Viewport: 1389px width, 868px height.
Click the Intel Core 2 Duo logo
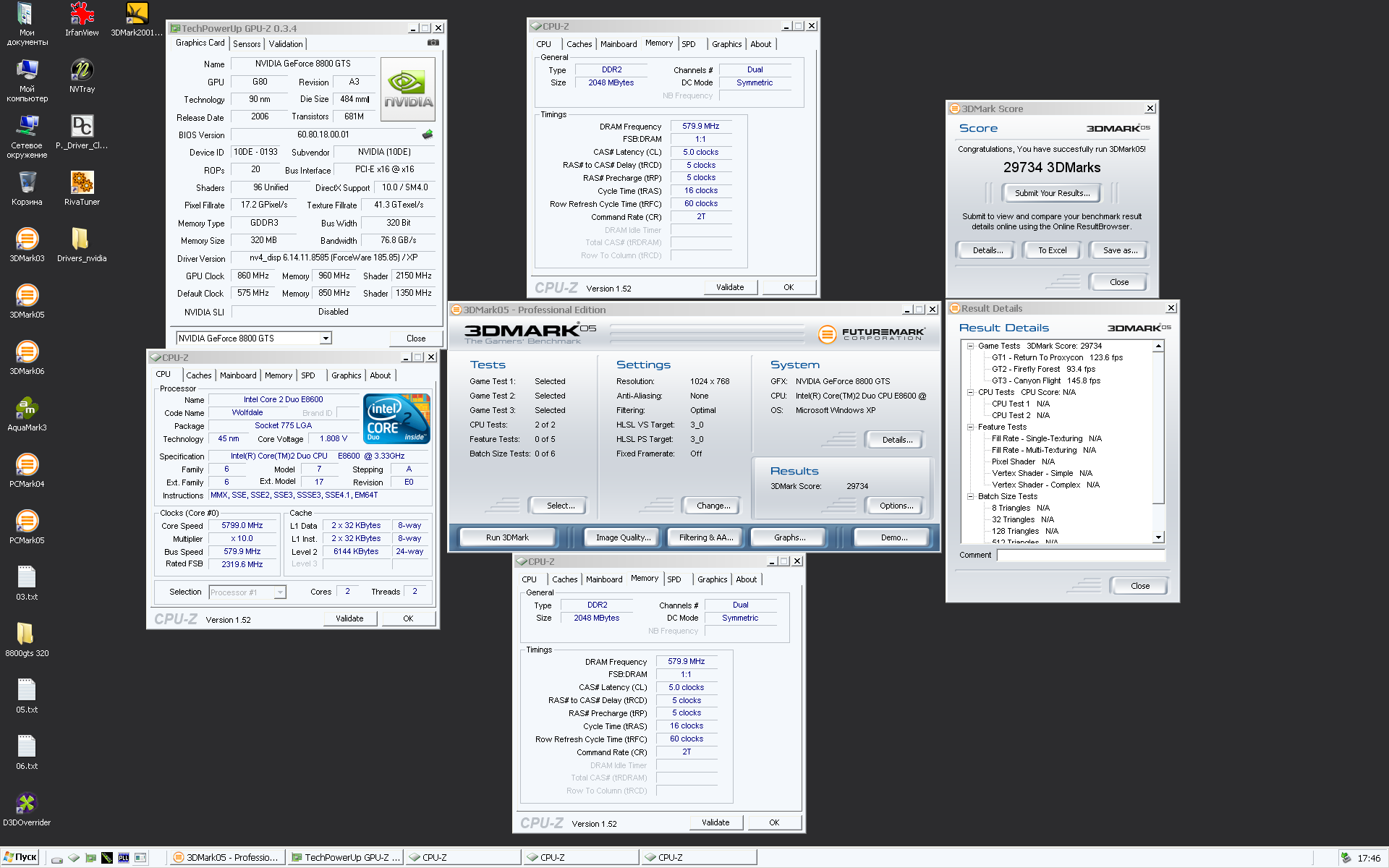click(x=396, y=419)
